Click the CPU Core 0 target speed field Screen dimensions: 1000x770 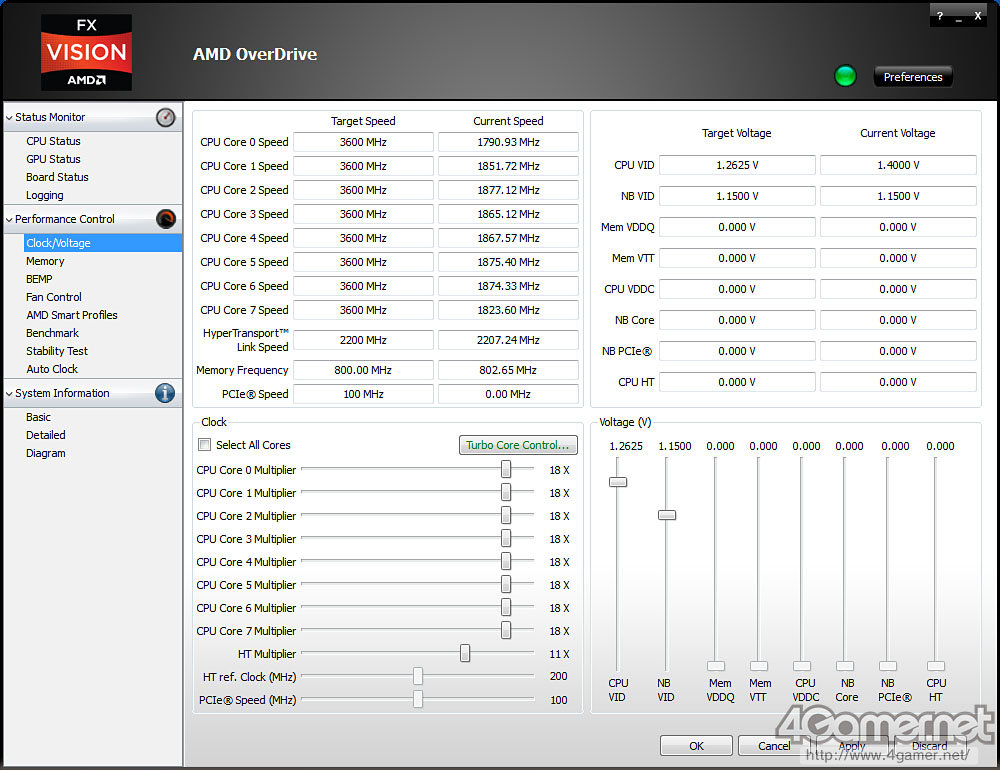[x=363, y=142]
